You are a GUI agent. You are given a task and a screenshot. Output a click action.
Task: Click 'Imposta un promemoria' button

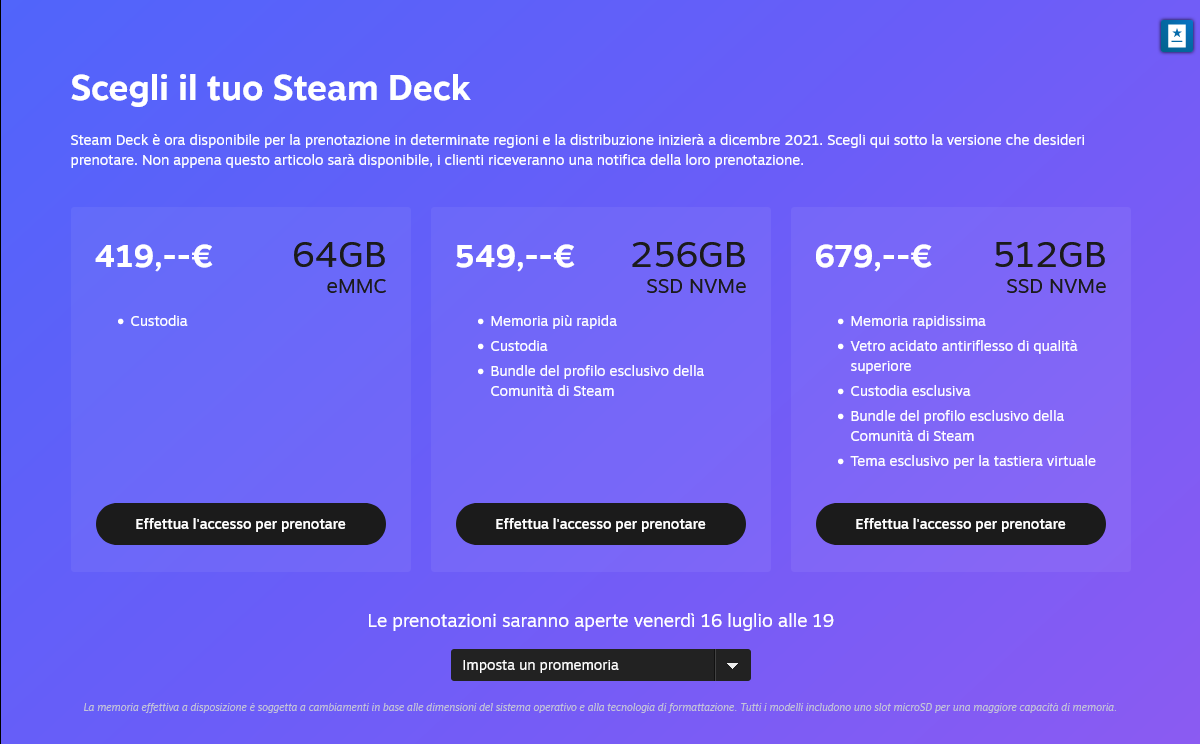(x=583, y=665)
